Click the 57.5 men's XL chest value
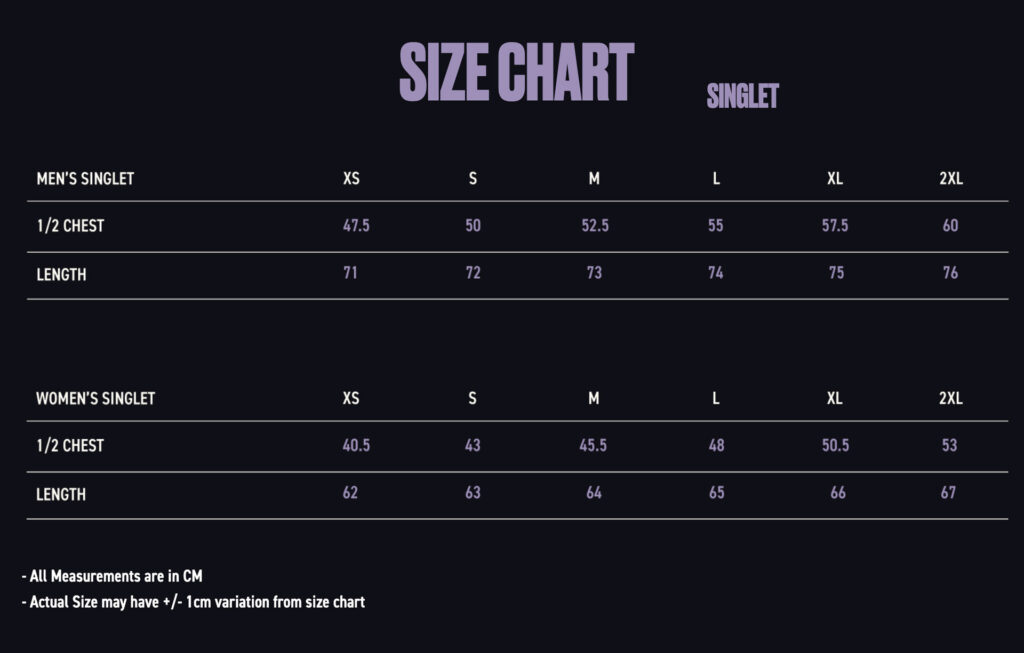Viewport: 1024px width, 653px height. 835,226
